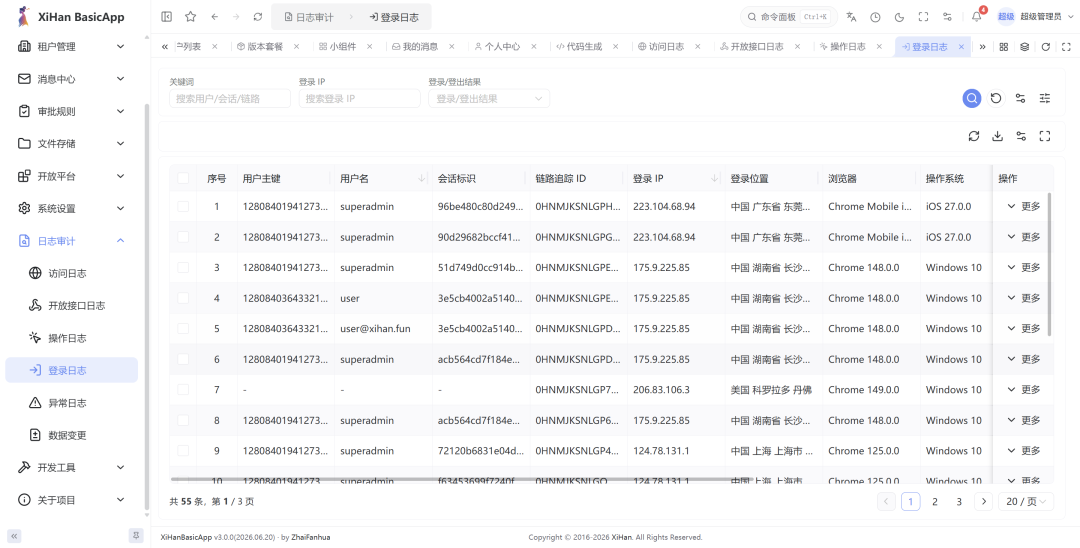Sort by the 用户名 column
Screen dimensions: 1080x548
coord(422,178)
